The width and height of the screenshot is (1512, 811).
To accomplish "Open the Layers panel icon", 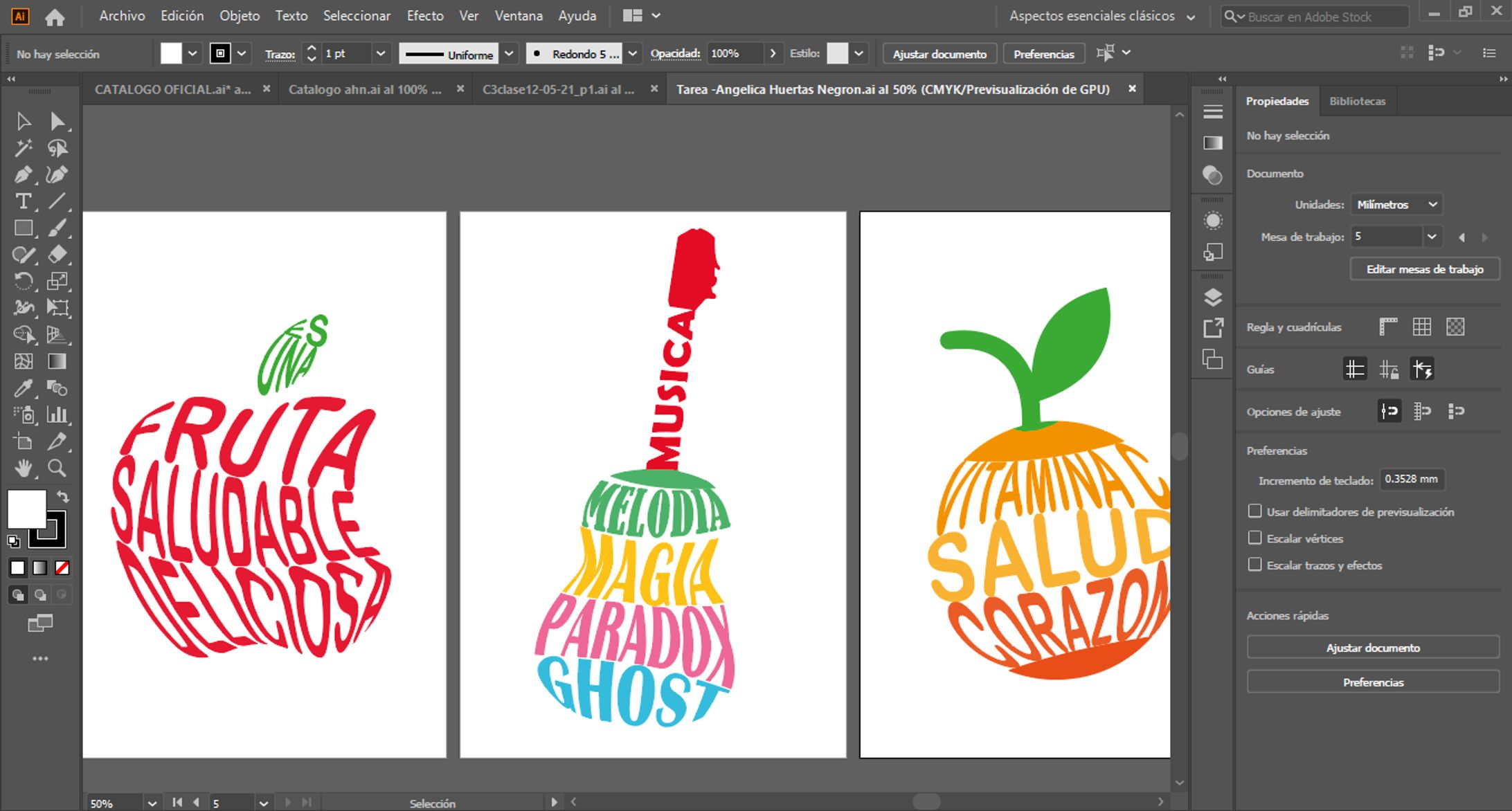I will click(x=1213, y=298).
